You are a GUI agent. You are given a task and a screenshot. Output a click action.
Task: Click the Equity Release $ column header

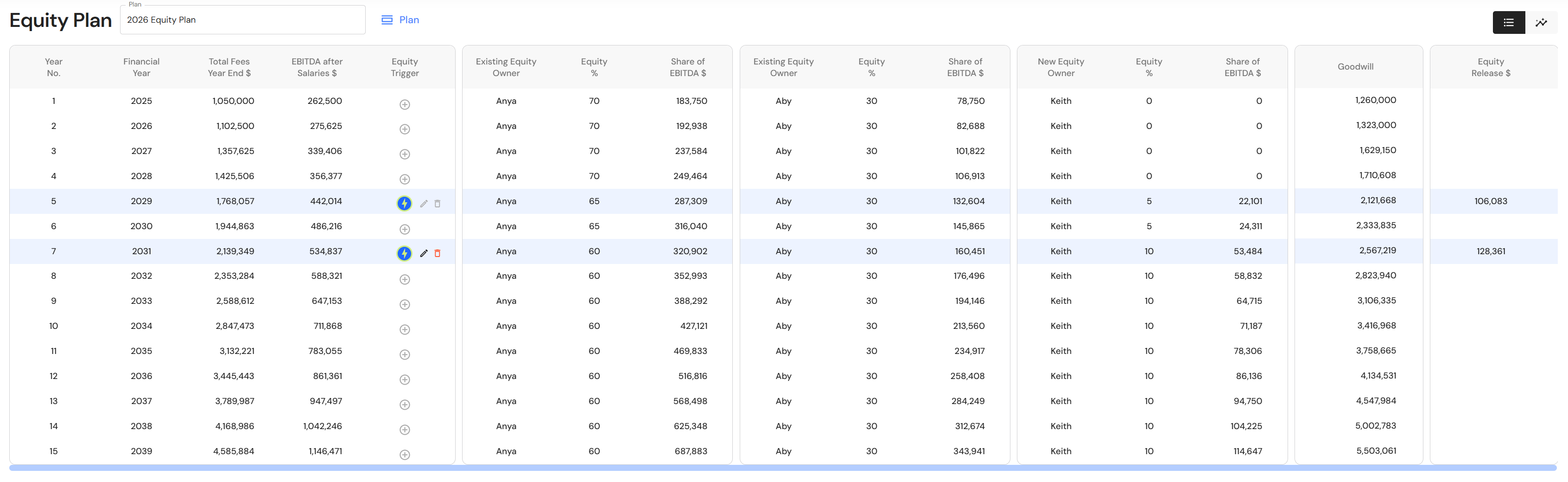[1490, 67]
